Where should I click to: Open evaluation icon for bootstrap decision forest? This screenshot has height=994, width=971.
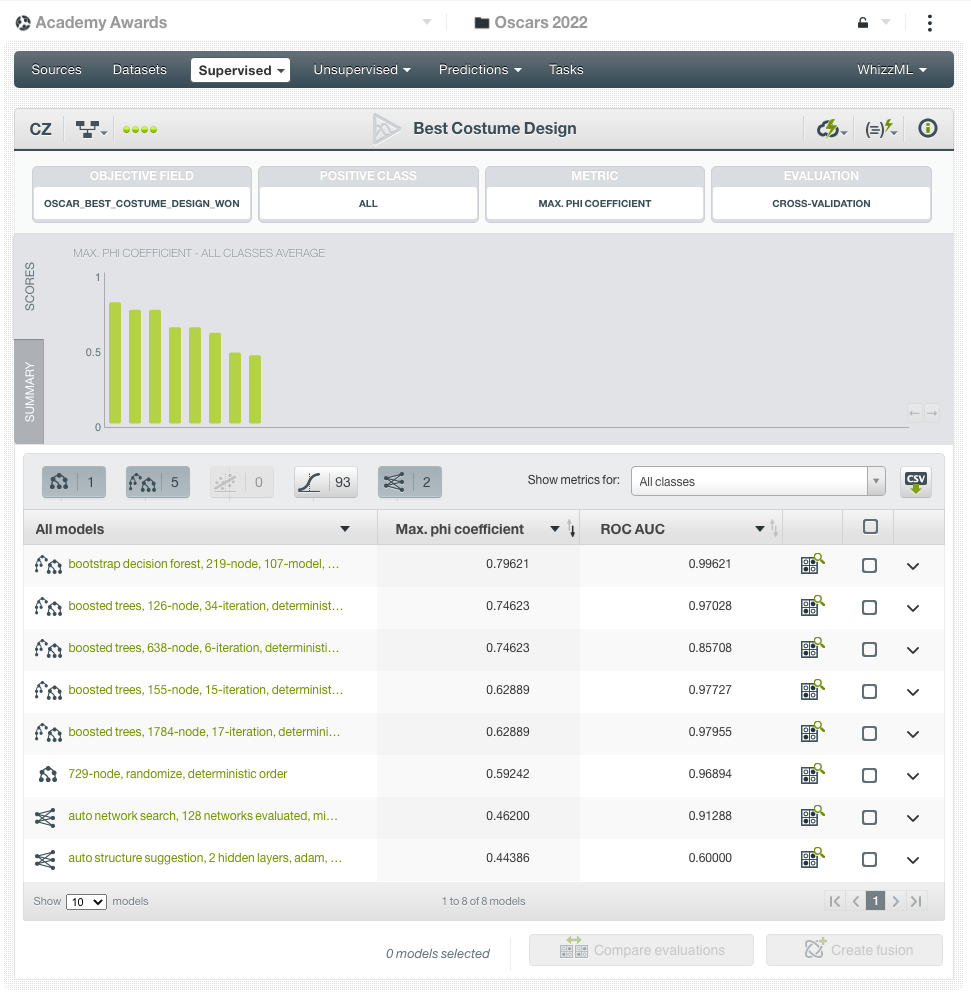point(812,565)
